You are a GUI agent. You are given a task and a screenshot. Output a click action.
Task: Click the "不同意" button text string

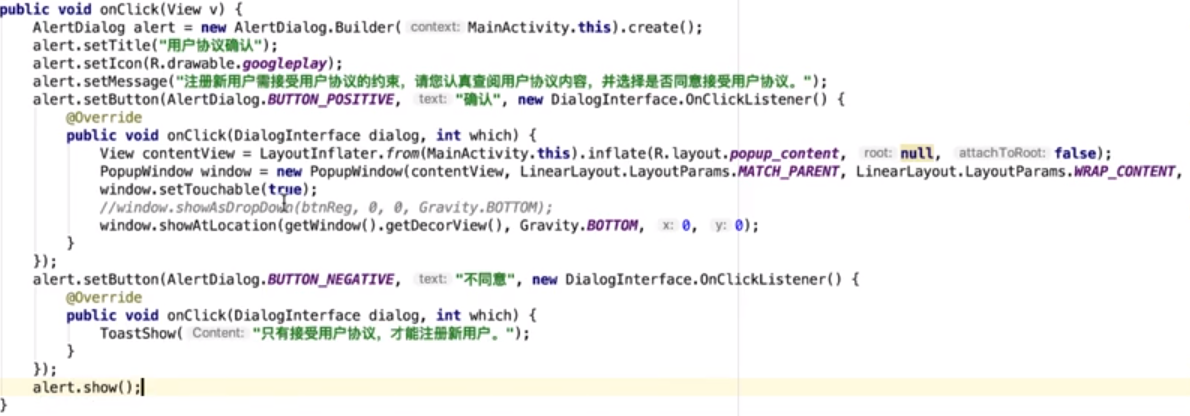pyautogui.click(x=486, y=279)
